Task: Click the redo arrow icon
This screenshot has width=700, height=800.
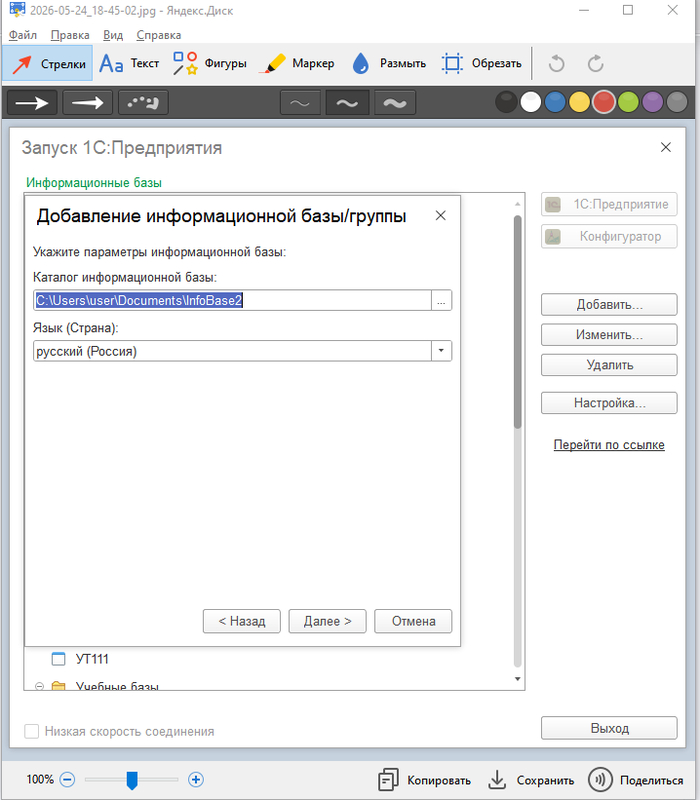Action: coord(595,64)
